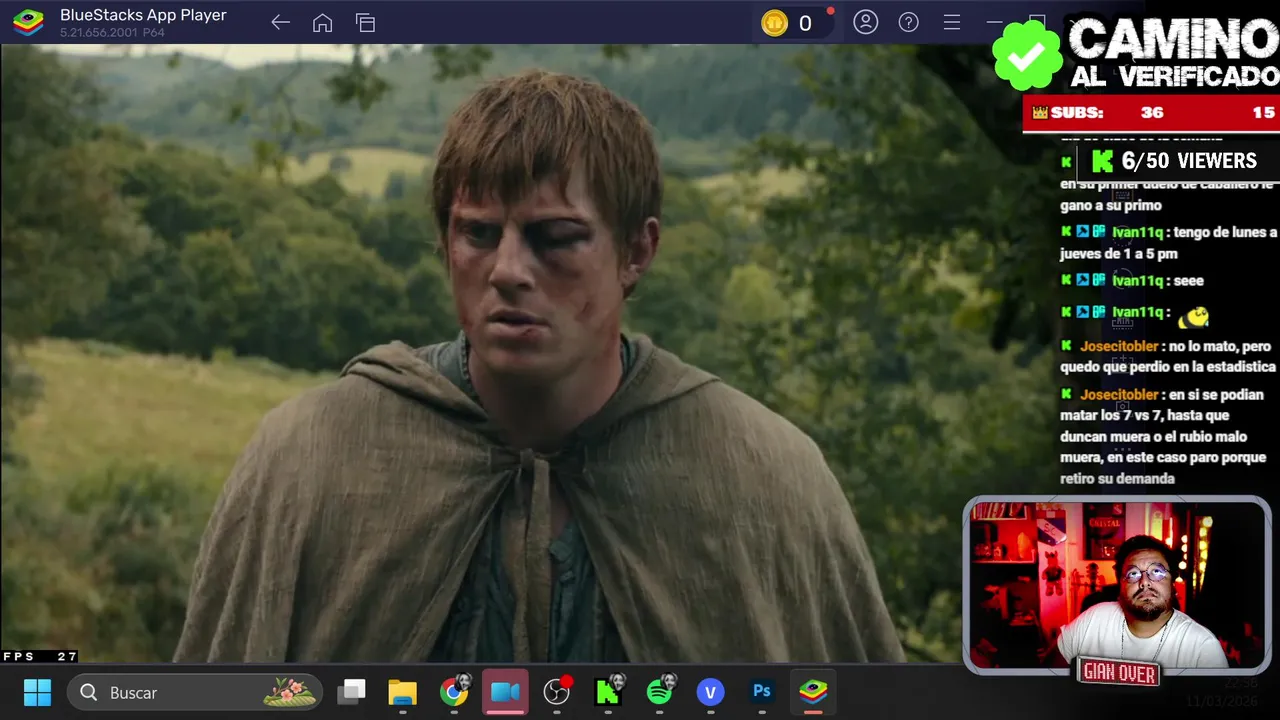Open the BlueStacks home screen icon
Viewport: 1280px width, 720px height.
coord(322,23)
